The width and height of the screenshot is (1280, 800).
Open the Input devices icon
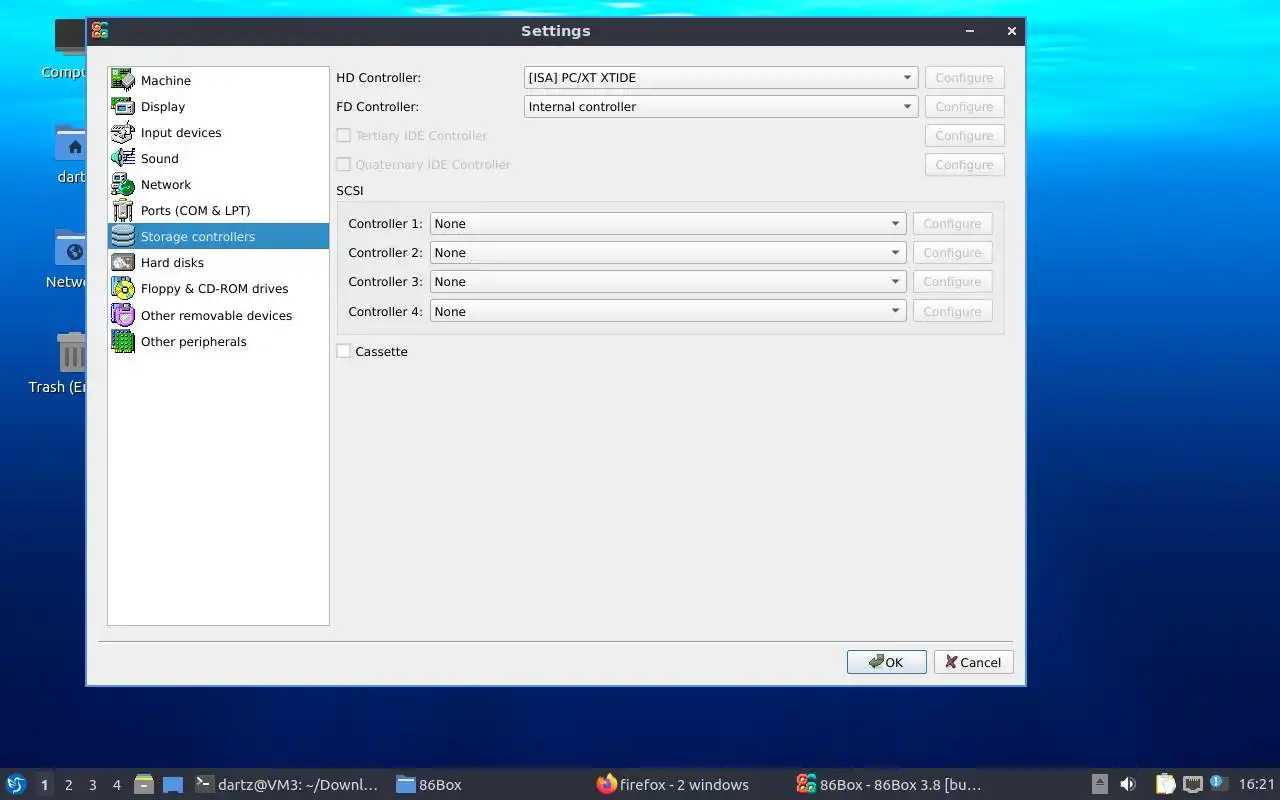123,132
